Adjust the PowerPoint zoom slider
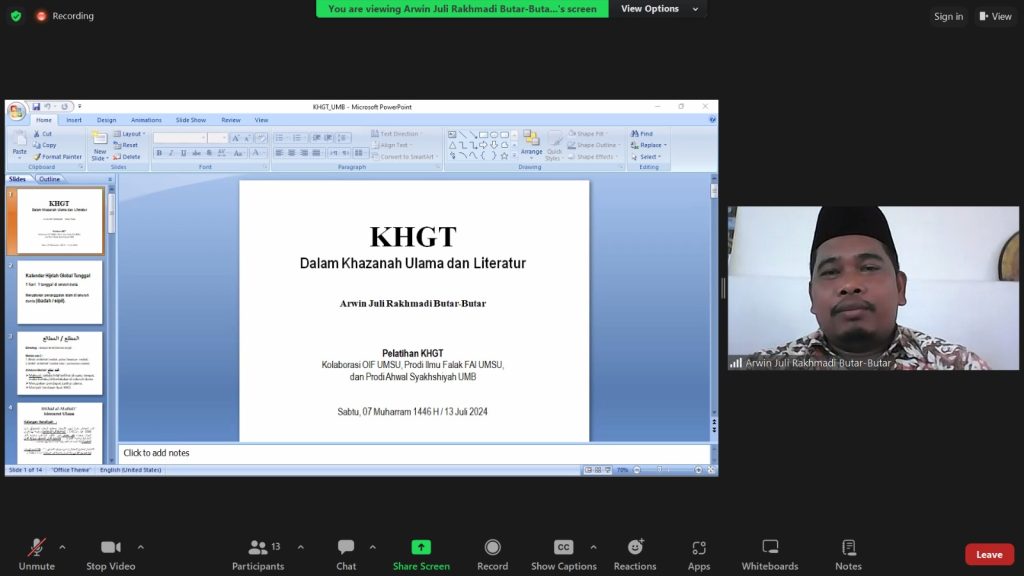Image resolution: width=1024 pixels, height=576 pixels. coord(659,470)
